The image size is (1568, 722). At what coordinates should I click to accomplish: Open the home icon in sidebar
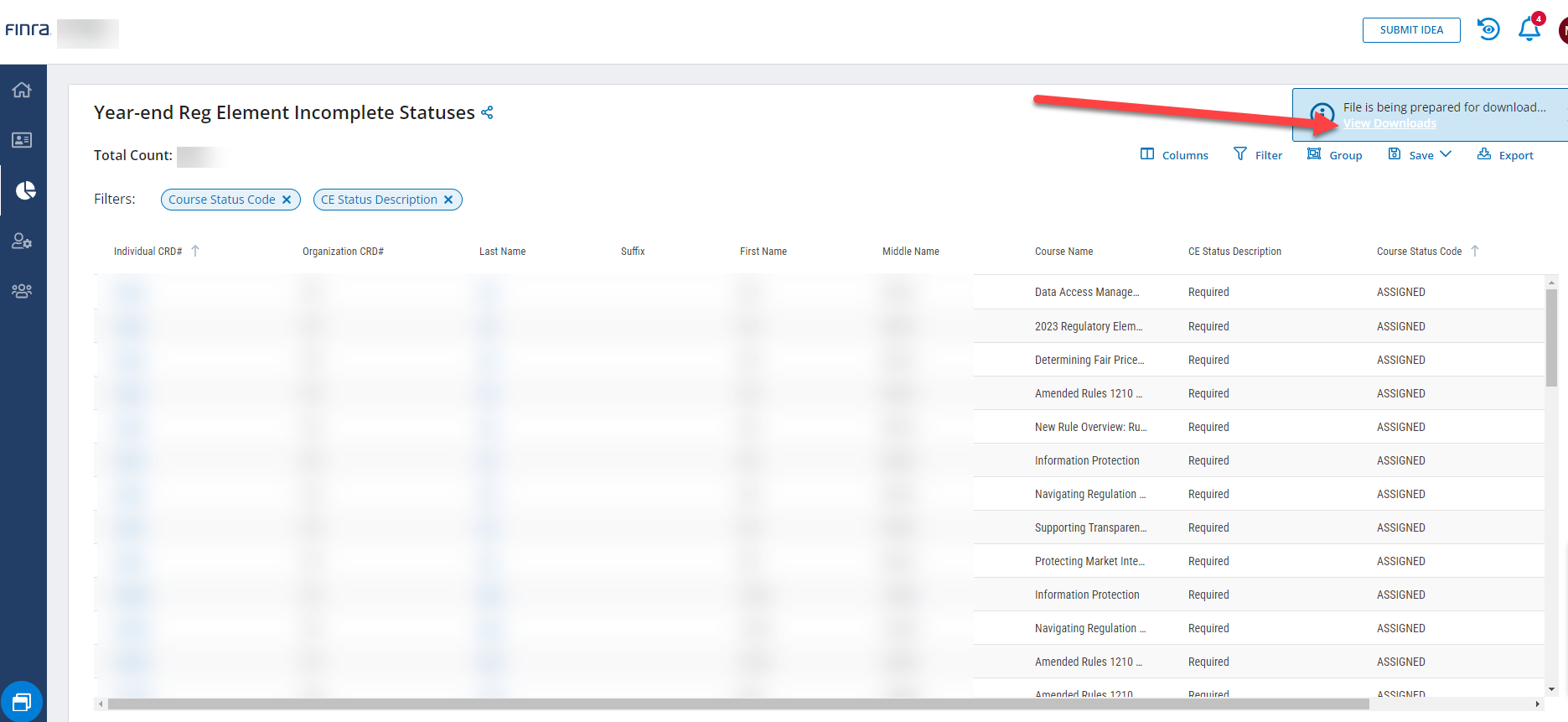(x=22, y=90)
